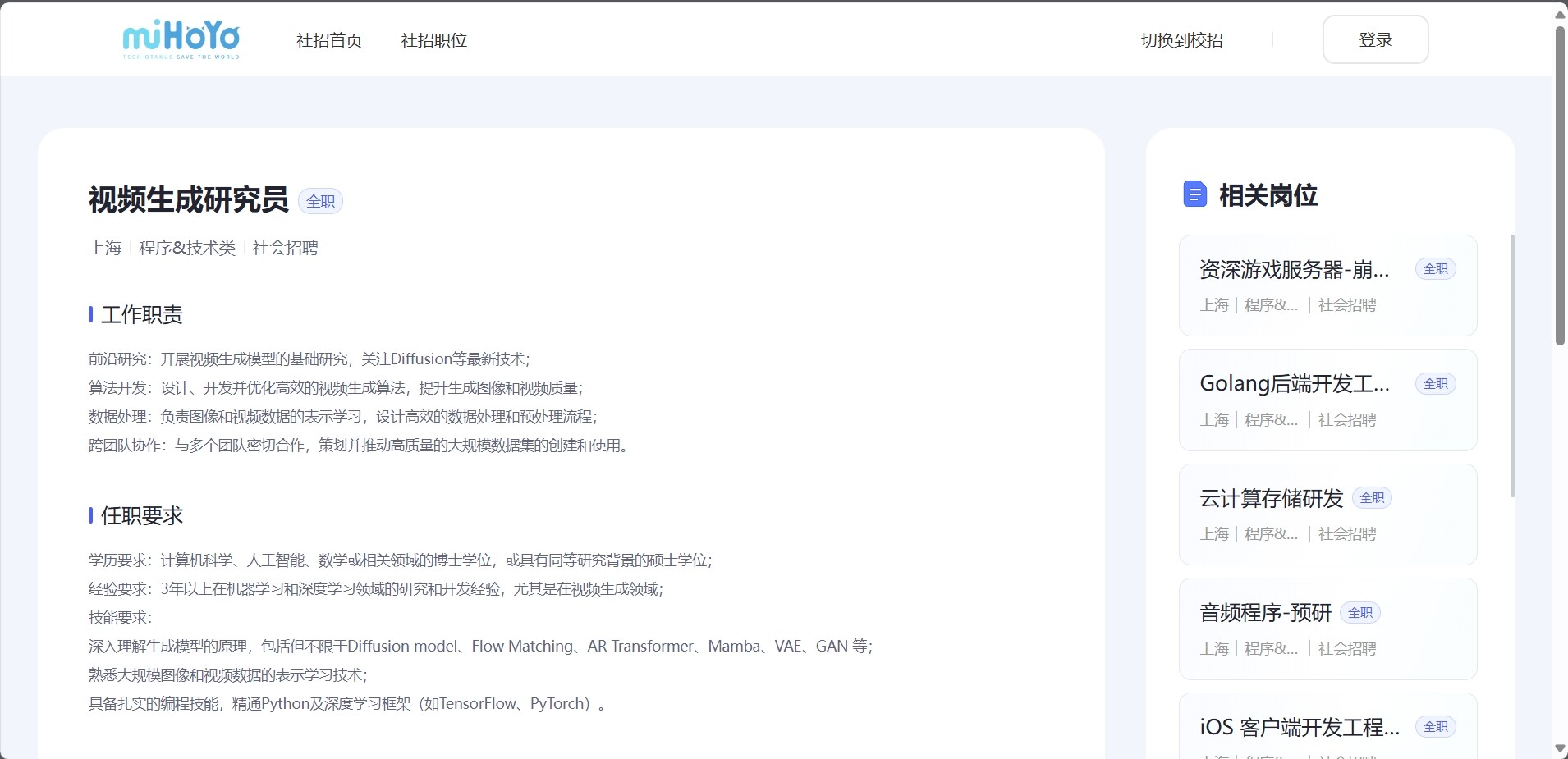The width and height of the screenshot is (1568, 759).
Task: Click the 全职 badge on 音频程序-预研
Action: pos(1360,613)
